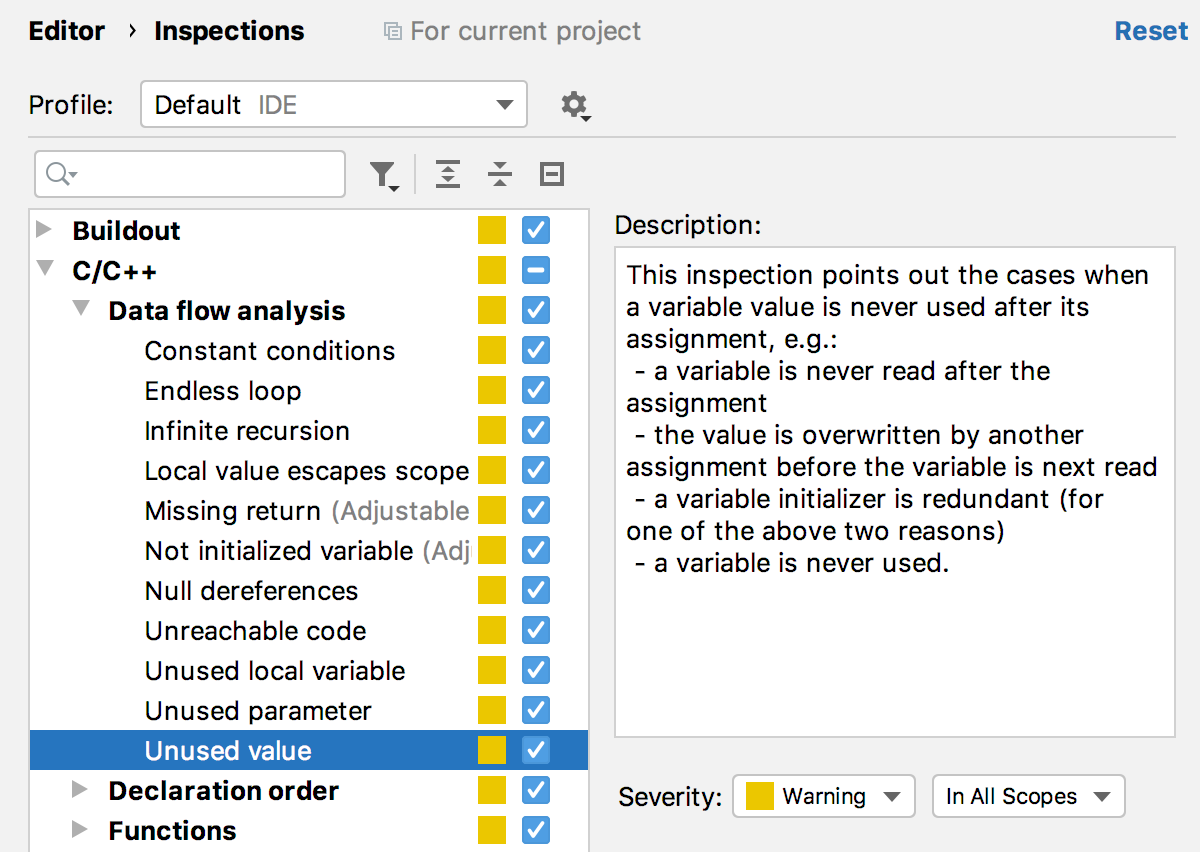Open the profile gear settings menu
1200x852 pixels.
(575, 105)
